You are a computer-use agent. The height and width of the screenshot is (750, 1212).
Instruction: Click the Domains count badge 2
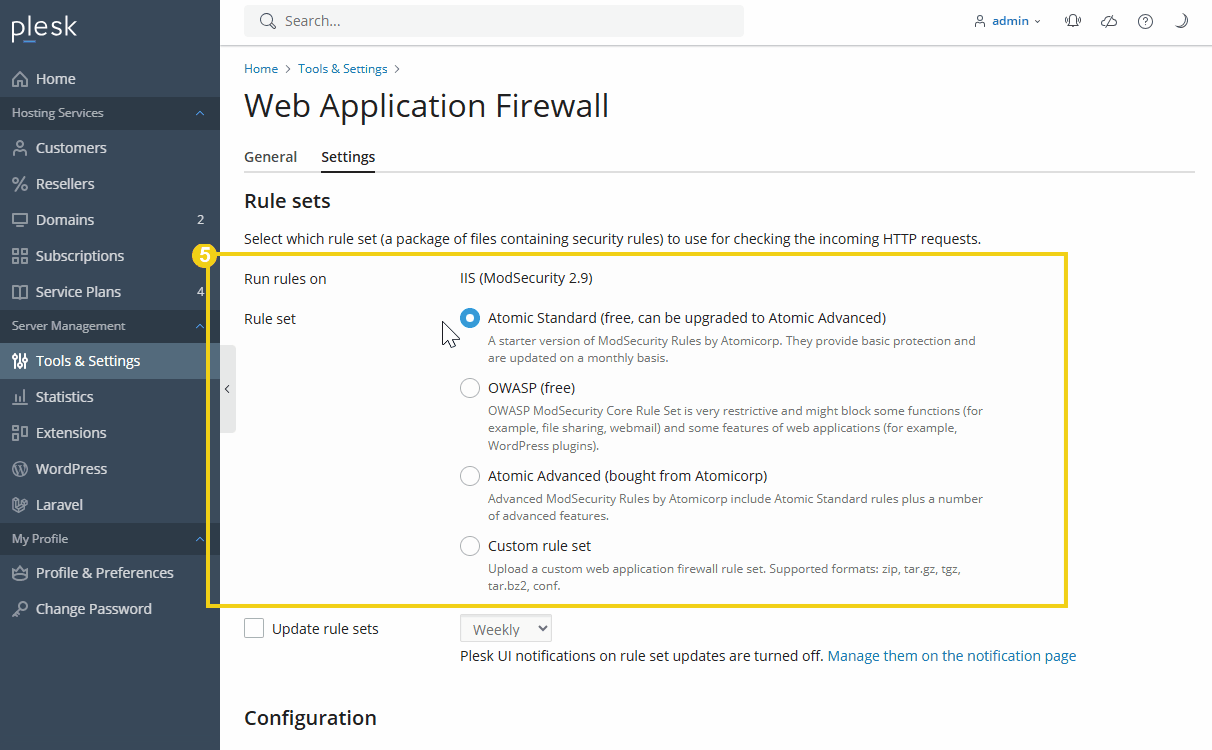pos(200,220)
